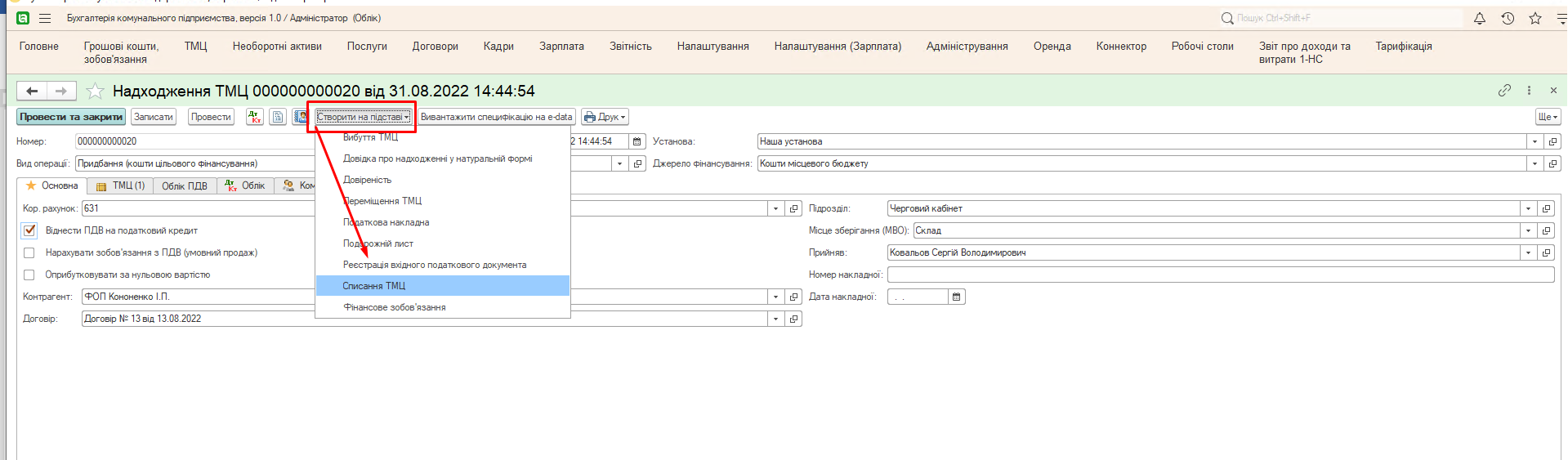This screenshot has width=1568, height=460.
Task: Go back with the left arrow button
Action: coord(32,91)
